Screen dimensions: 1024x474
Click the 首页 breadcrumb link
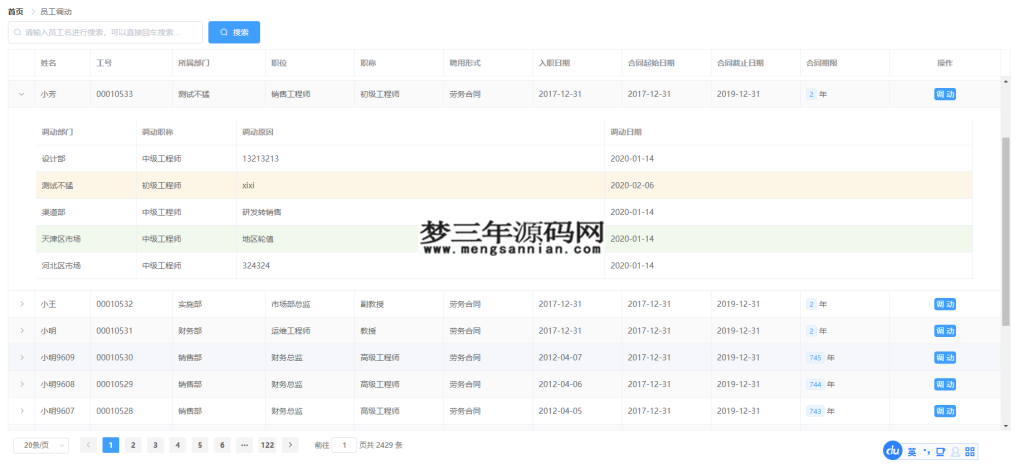pyautogui.click(x=16, y=12)
